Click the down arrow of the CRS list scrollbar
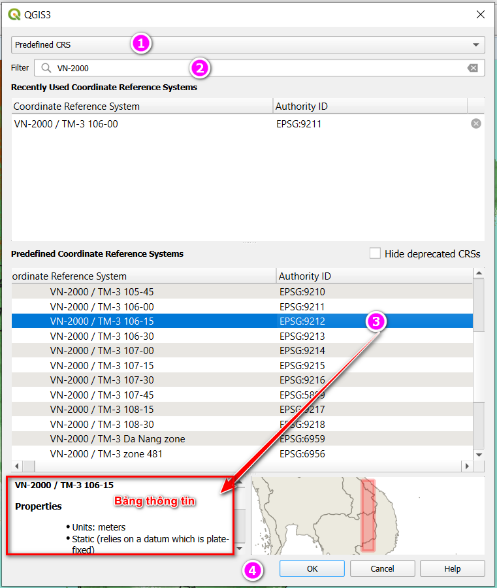Viewport: 497px width, 588px height. (x=479, y=455)
